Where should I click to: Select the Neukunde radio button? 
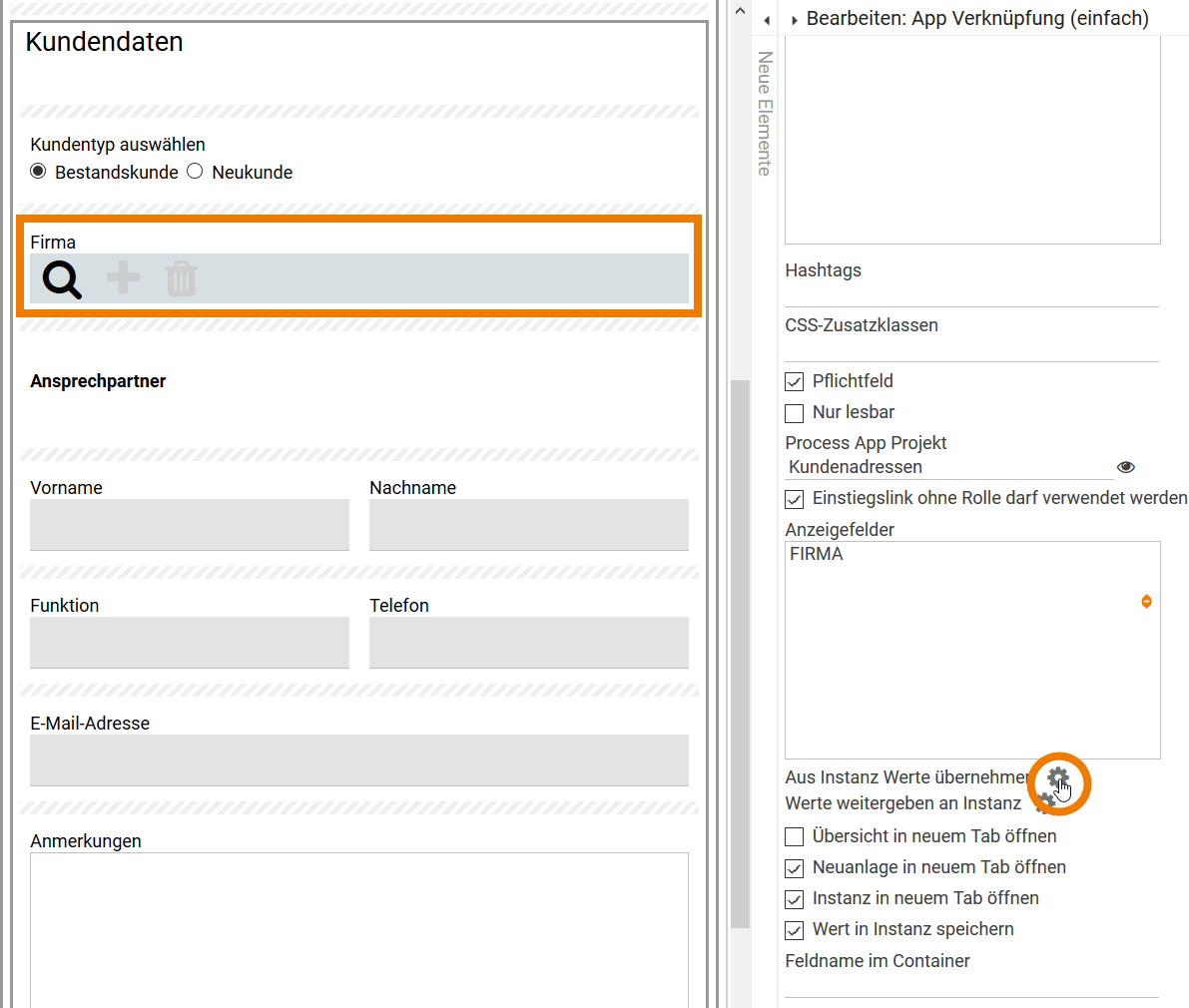(x=195, y=171)
